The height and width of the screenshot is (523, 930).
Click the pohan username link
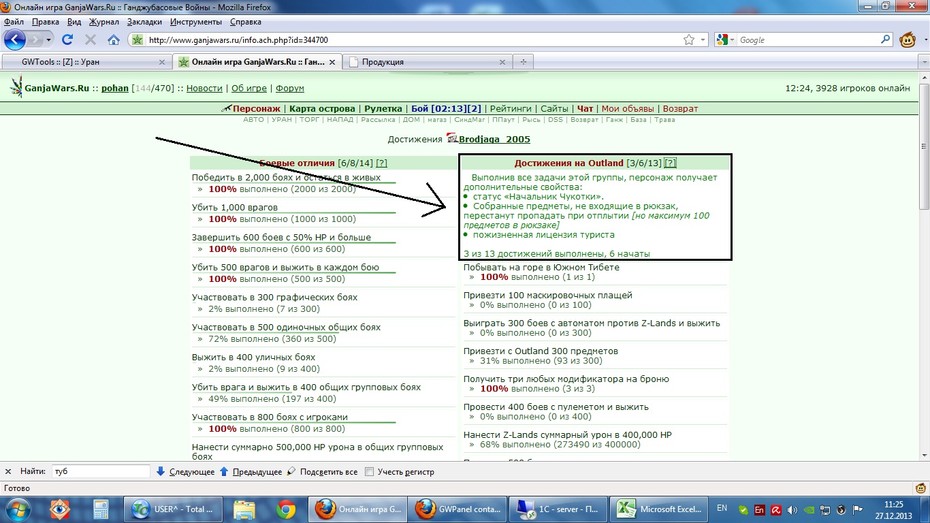[x=114, y=88]
